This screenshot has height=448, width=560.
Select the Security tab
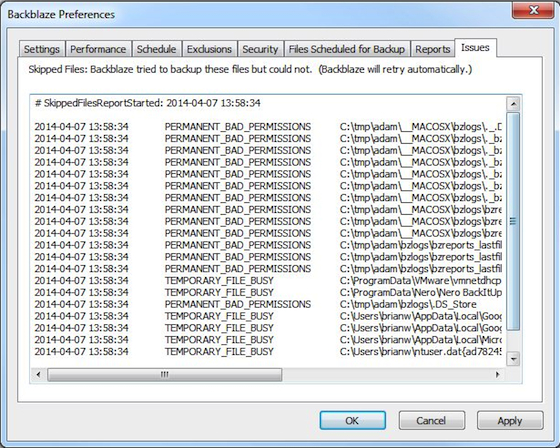tap(260, 49)
